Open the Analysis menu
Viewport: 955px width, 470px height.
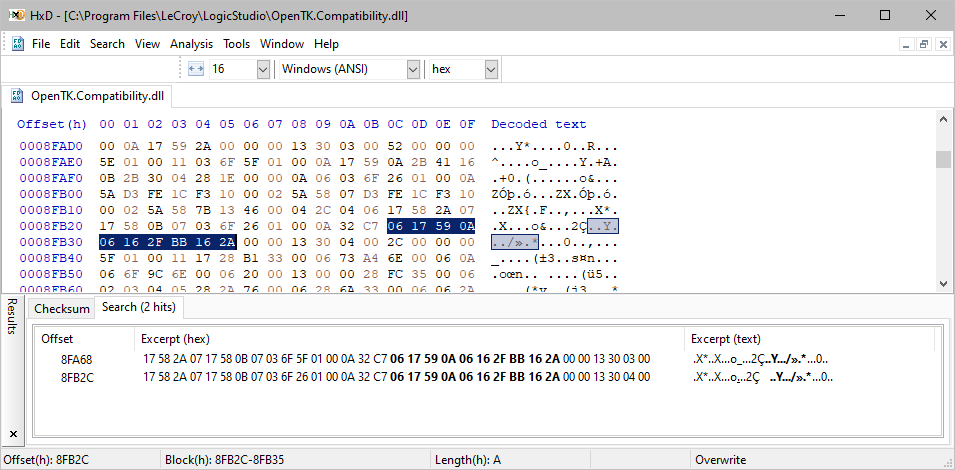coord(191,44)
